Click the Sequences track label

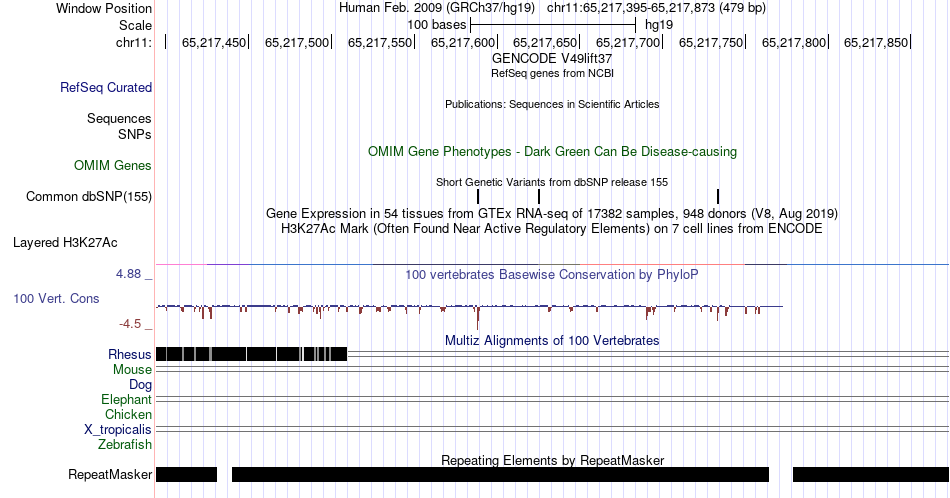click(119, 118)
